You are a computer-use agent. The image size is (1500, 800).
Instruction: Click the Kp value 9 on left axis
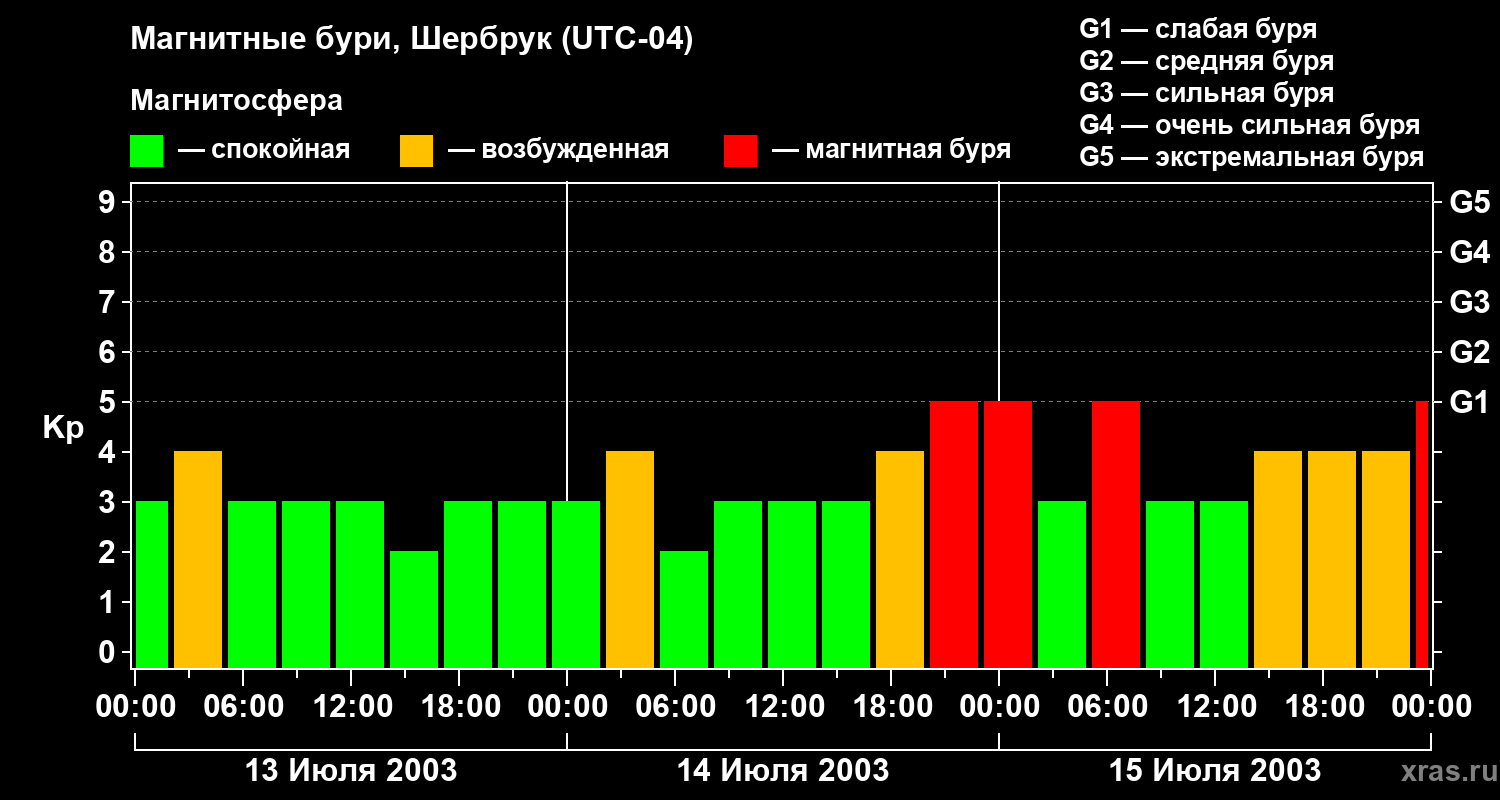click(x=109, y=202)
